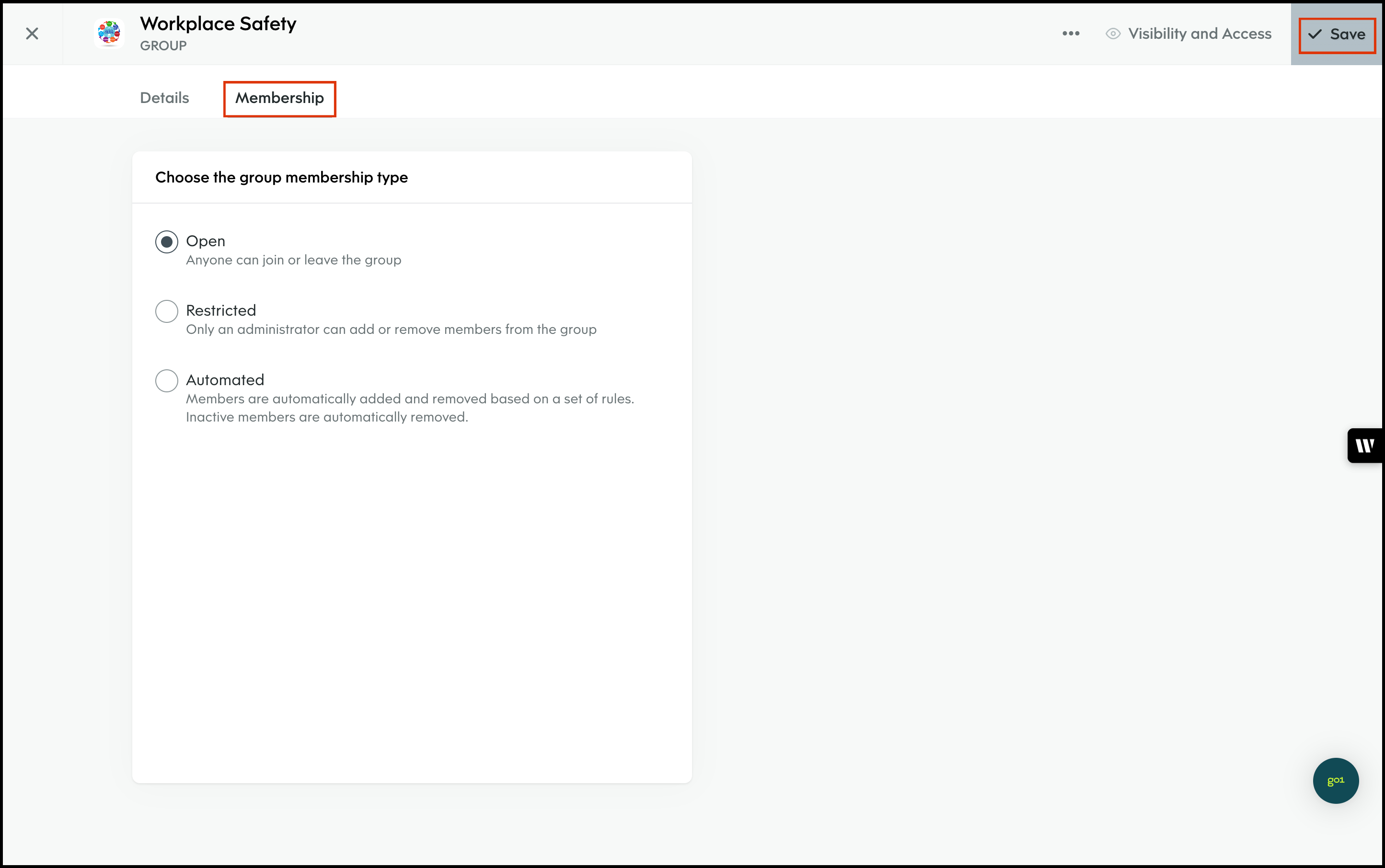This screenshot has height=868, width=1385.
Task: Select the Open membership radio button
Action: (x=166, y=242)
